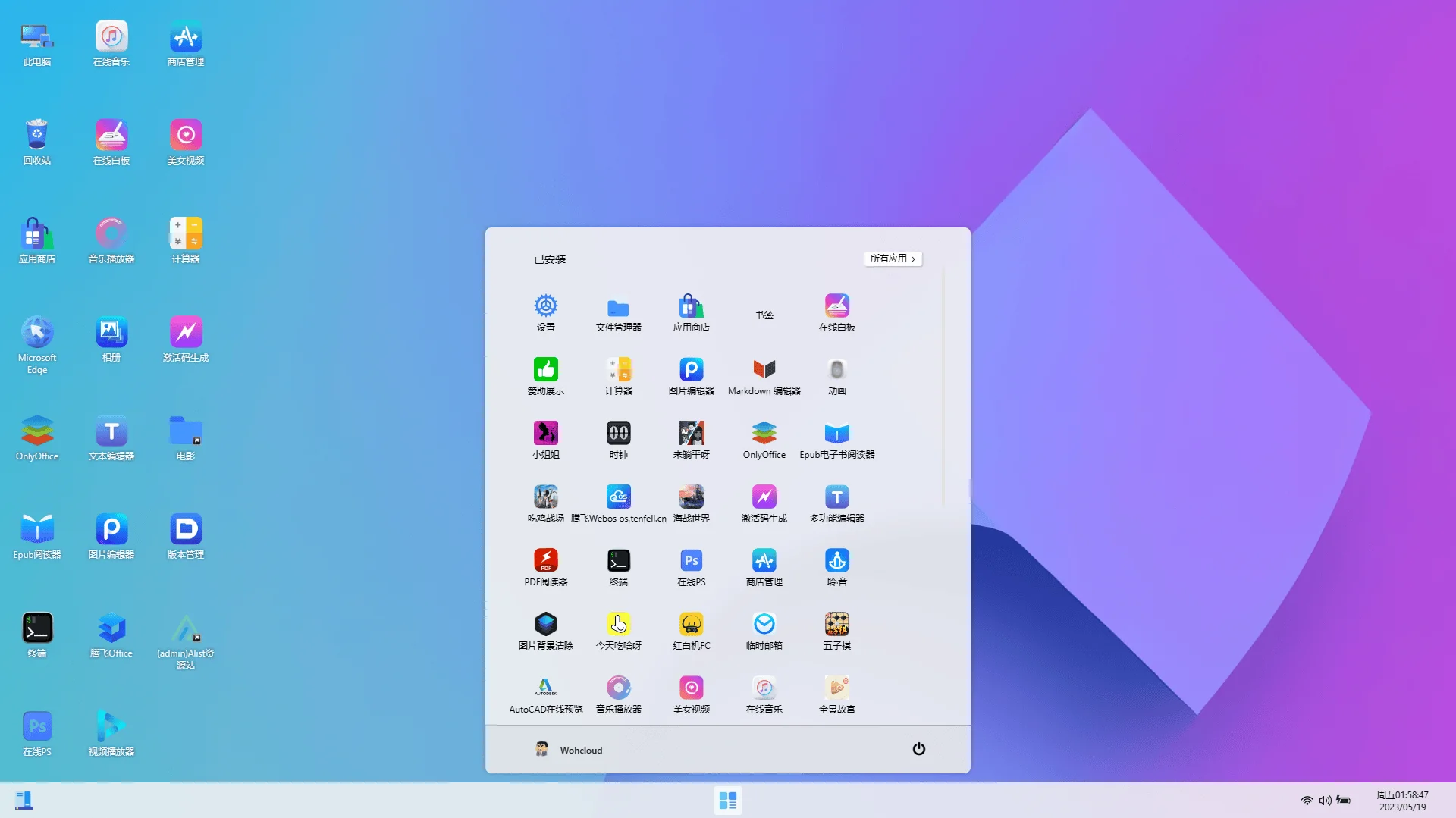Viewport: 1456px width, 818px height.
Task: Open Wi-Fi network status in tray
Action: click(1307, 801)
